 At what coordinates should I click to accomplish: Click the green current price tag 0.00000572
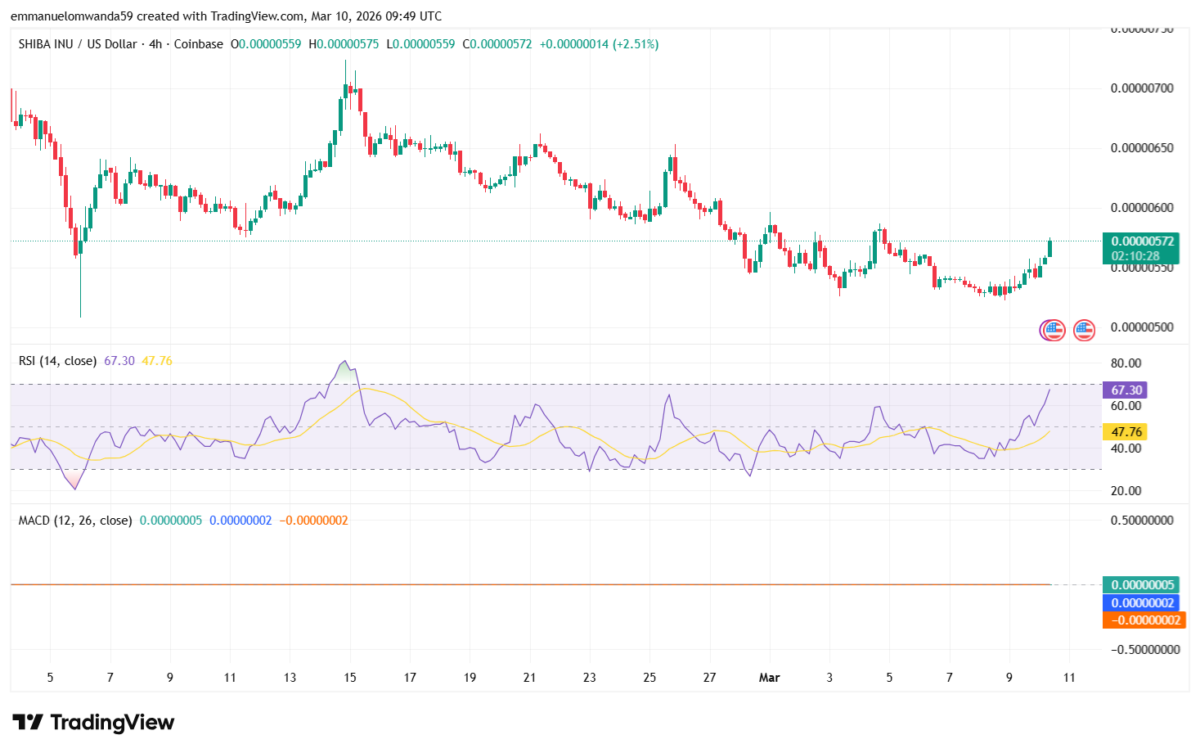[x=1143, y=242]
